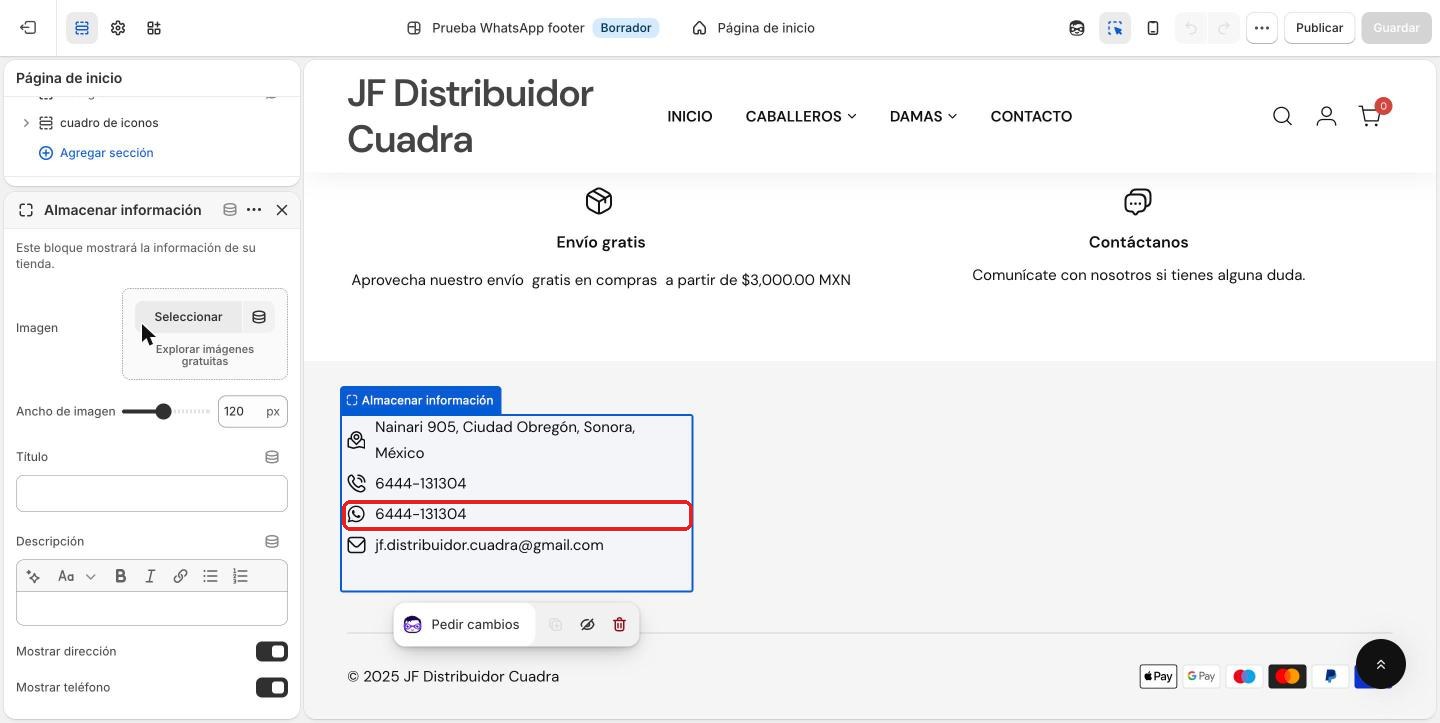This screenshot has height=723, width=1440.
Task: Switch to mobile preview icon
Action: pyautogui.click(x=1153, y=28)
